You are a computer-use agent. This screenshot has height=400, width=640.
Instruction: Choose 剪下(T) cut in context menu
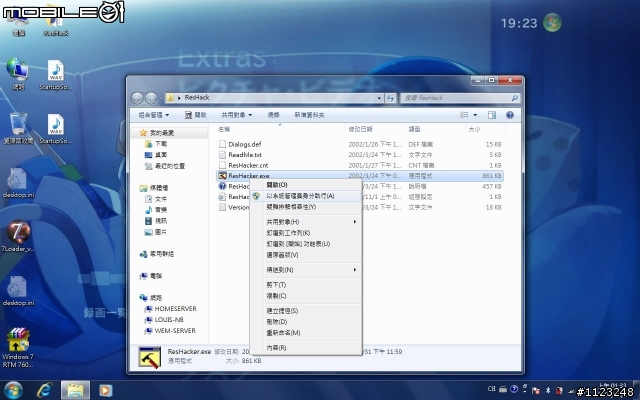pos(306,284)
